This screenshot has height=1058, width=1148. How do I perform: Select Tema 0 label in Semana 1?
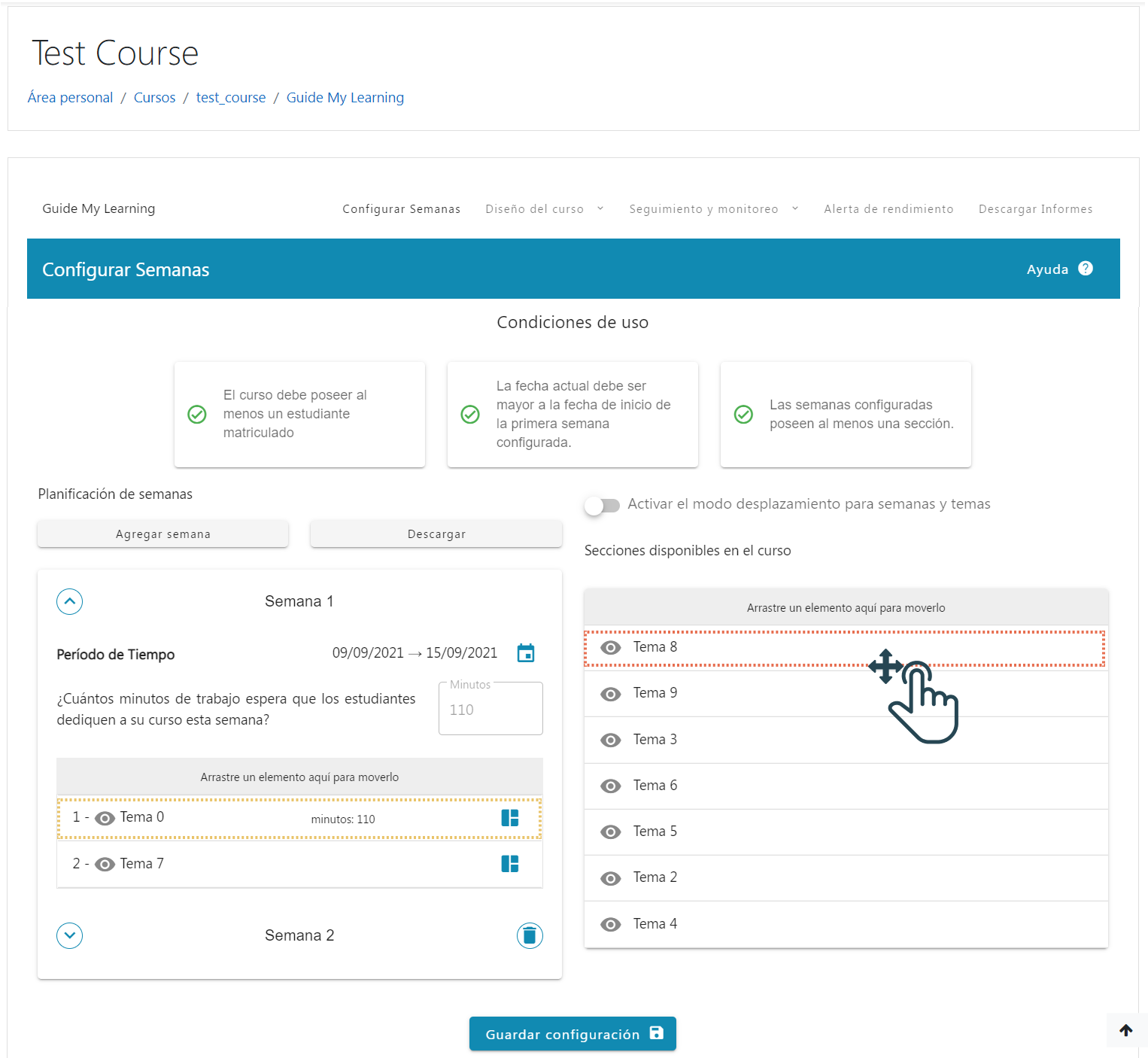click(142, 817)
